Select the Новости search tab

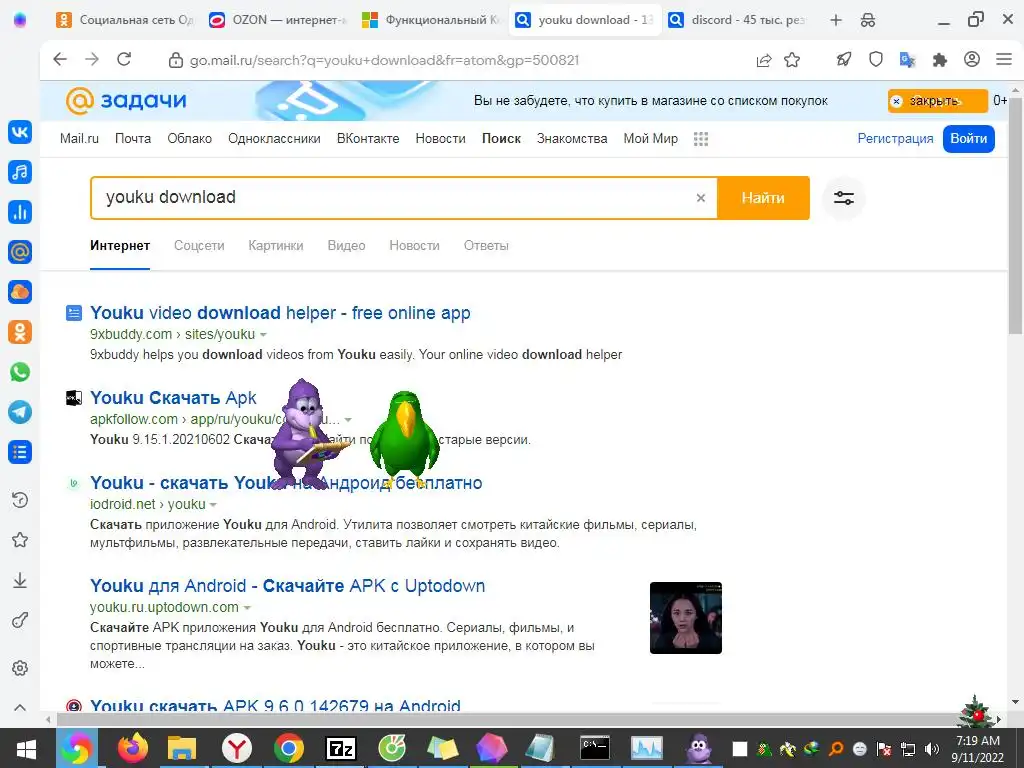[x=414, y=246]
